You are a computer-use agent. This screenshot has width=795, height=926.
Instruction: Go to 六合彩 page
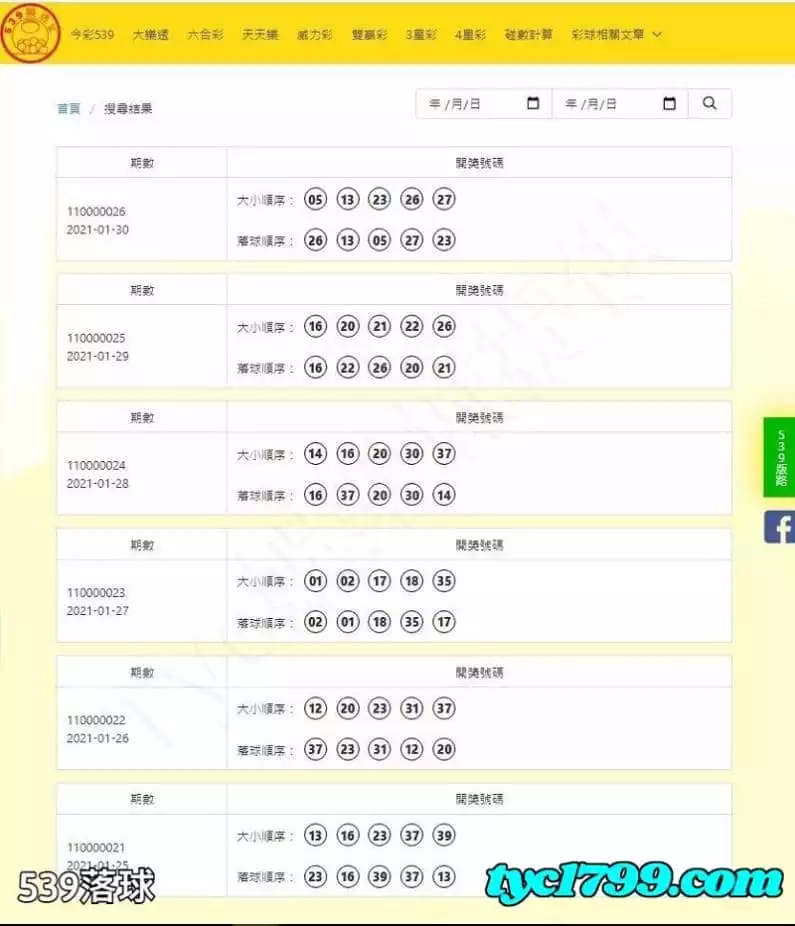pos(205,34)
